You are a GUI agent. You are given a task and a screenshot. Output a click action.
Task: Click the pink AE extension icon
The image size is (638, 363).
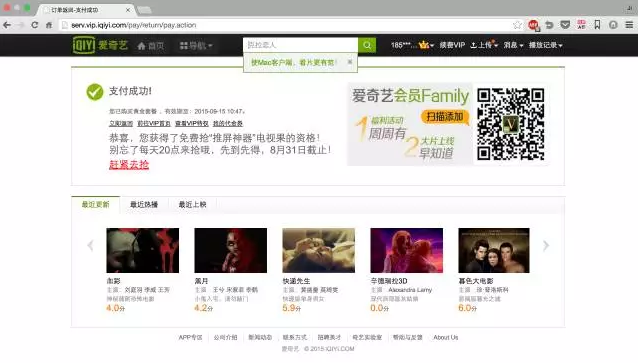point(581,25)
